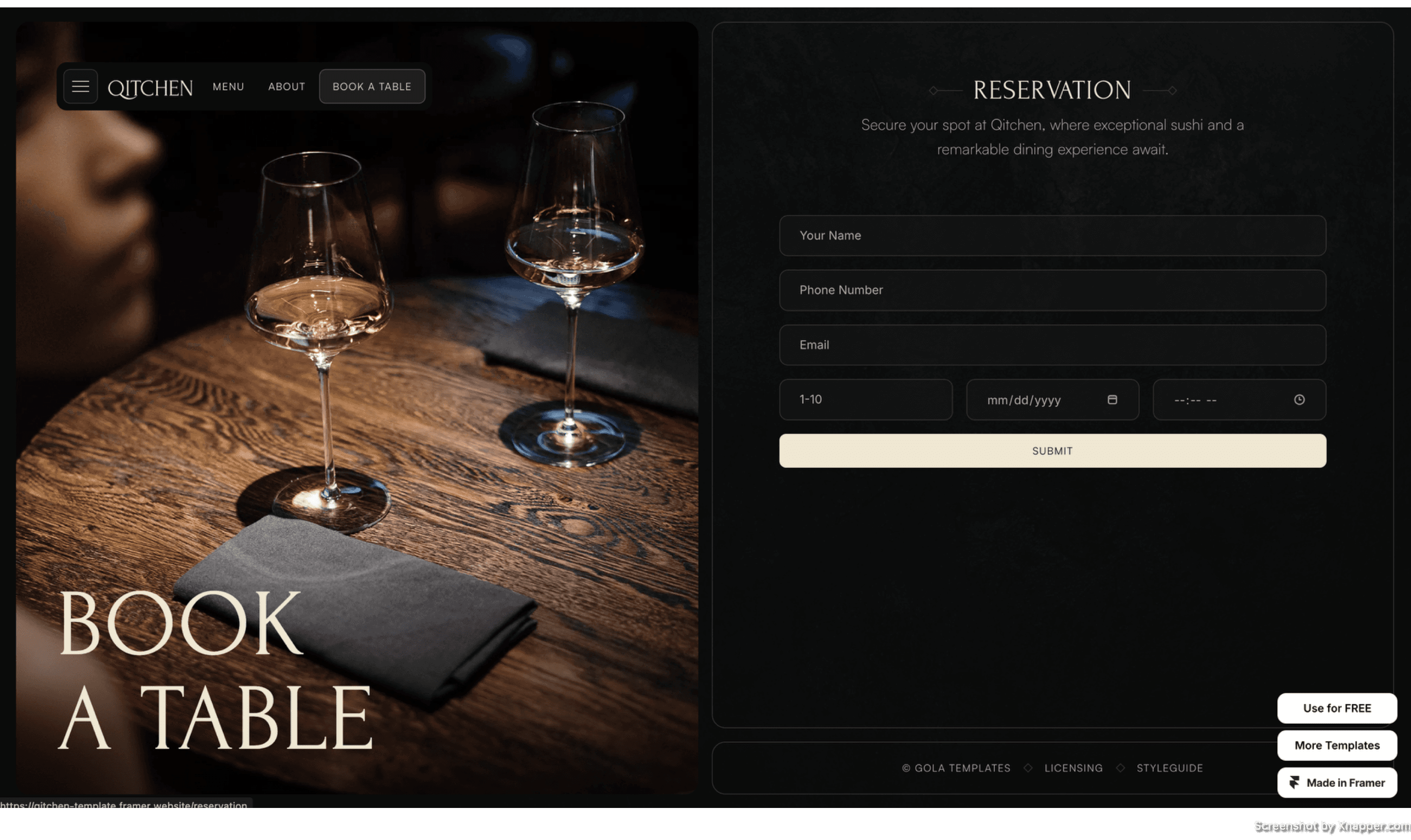The height and width of the screenshot is (840, 1411).
Task: Click the diamond separator before Licensing
Action: click(1028, 768)
